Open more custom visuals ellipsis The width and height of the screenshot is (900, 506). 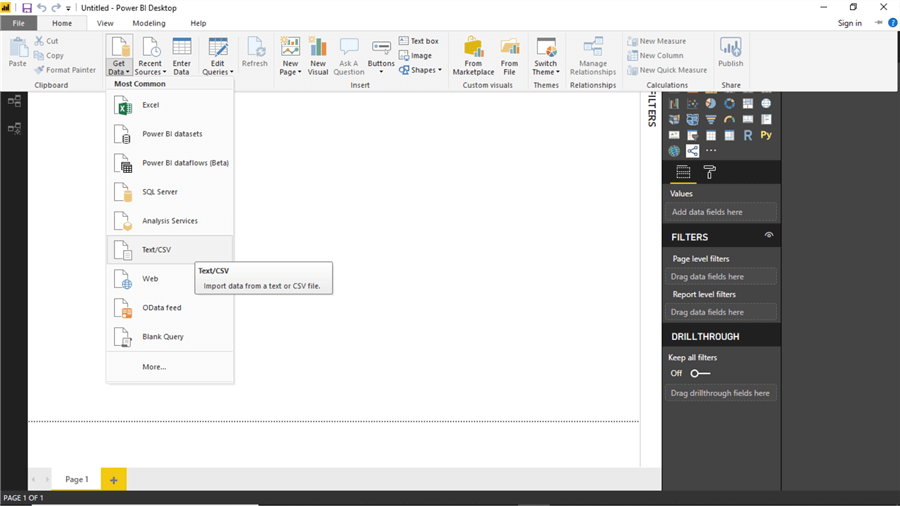point(711,151)
